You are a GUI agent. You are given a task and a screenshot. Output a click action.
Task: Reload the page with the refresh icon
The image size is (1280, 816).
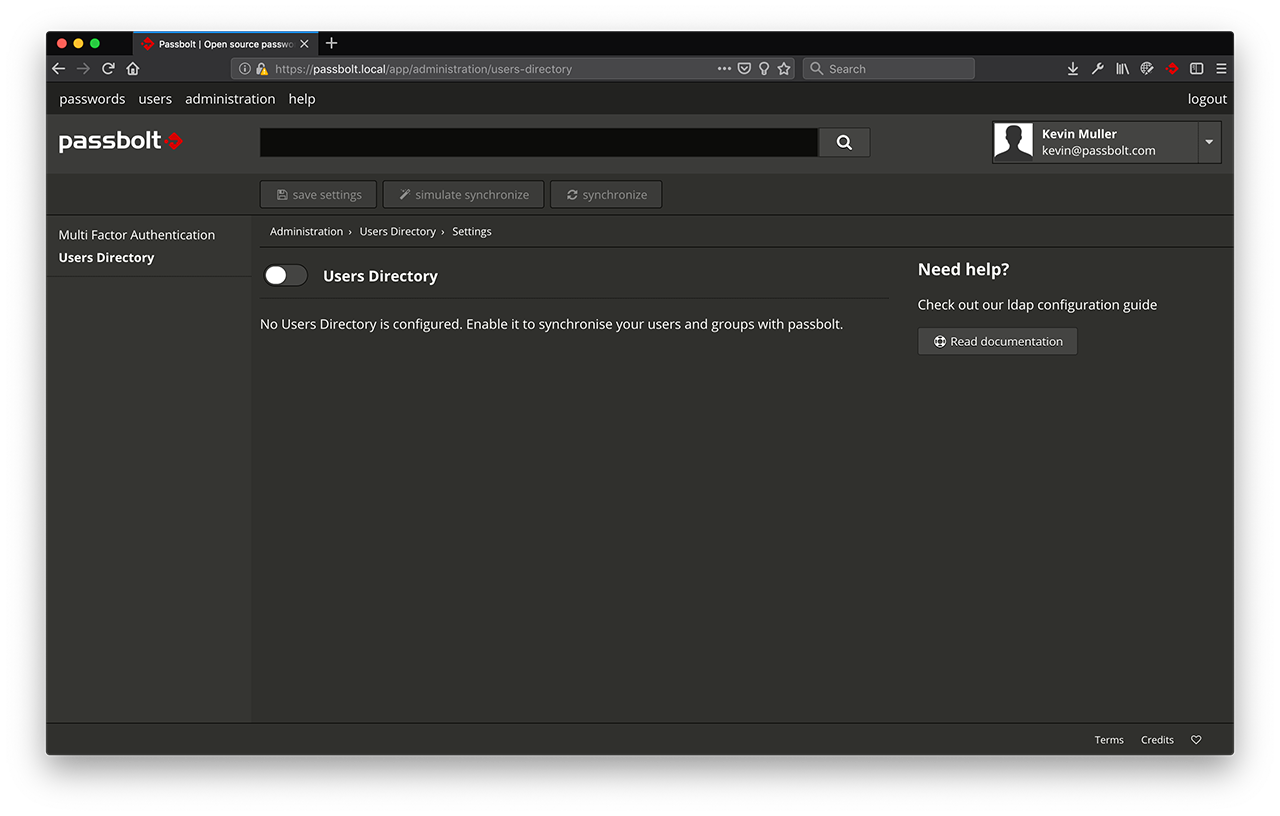tap(108, 69)
